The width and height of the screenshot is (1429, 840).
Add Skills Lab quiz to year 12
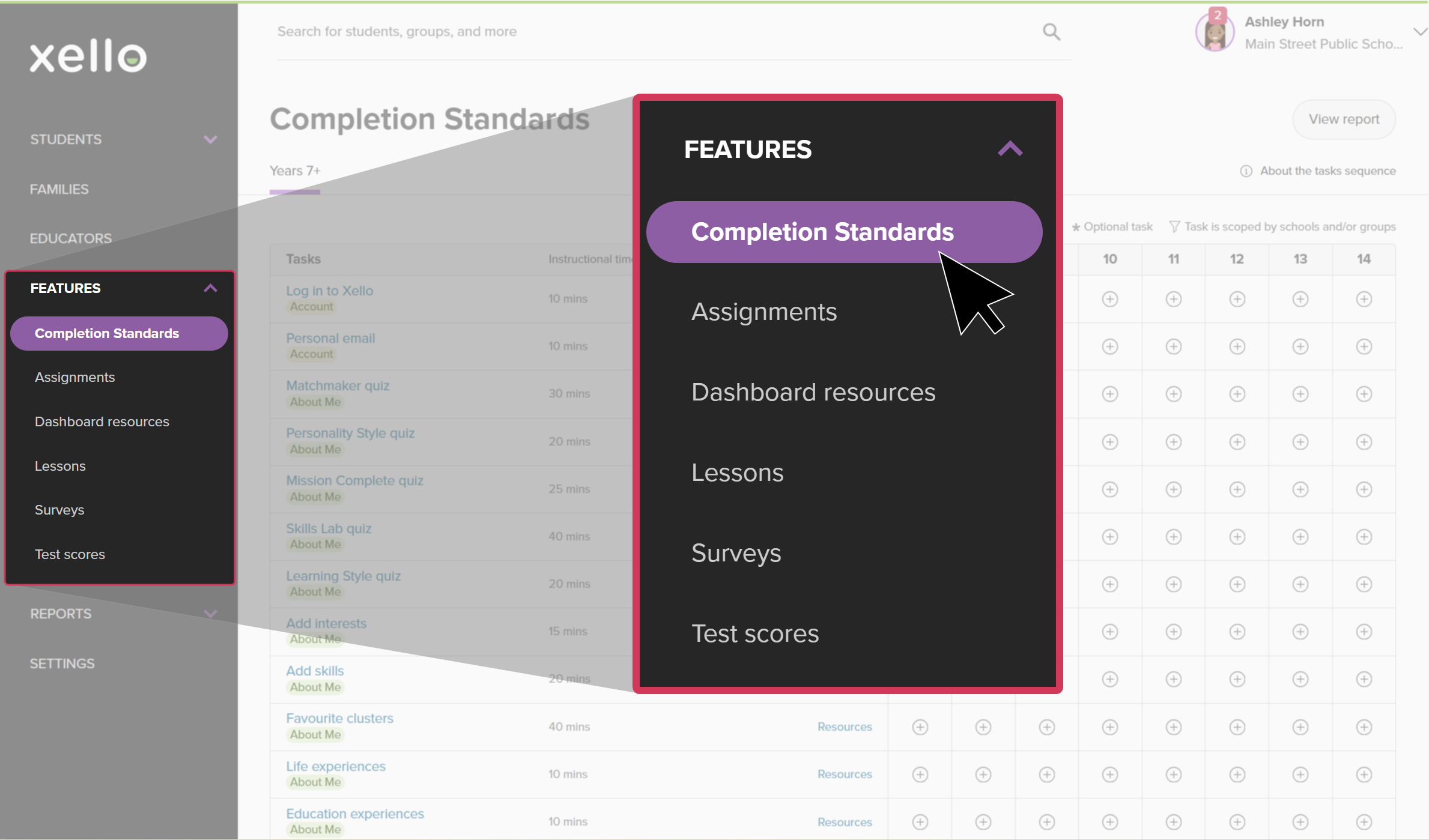(x=1237, y=537)
